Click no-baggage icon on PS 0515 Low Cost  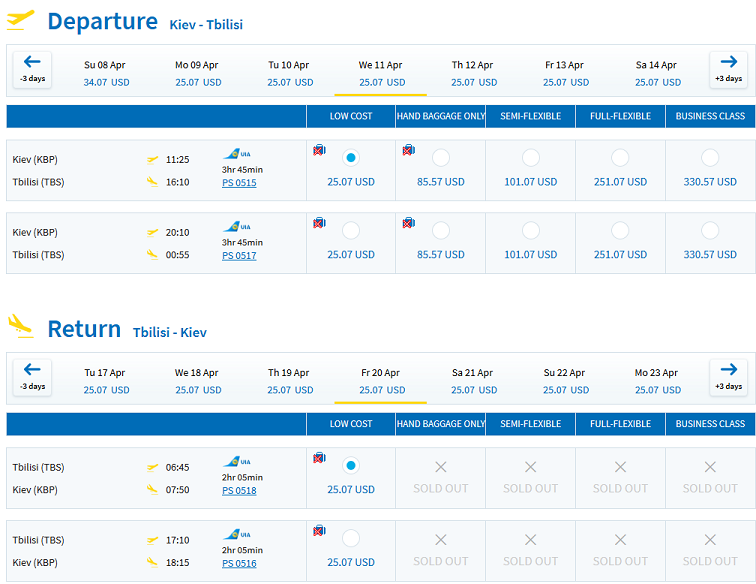click(319, 150)
